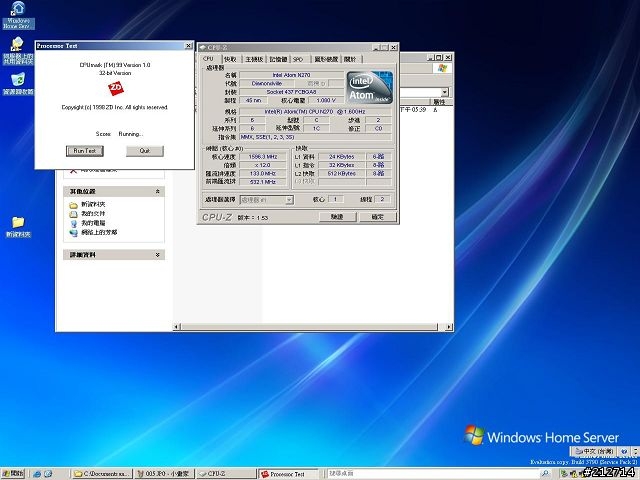The height and width of the screenshot is (480, 640).
Task: Open My Documents link in Other Places
Action: [92, 214]
